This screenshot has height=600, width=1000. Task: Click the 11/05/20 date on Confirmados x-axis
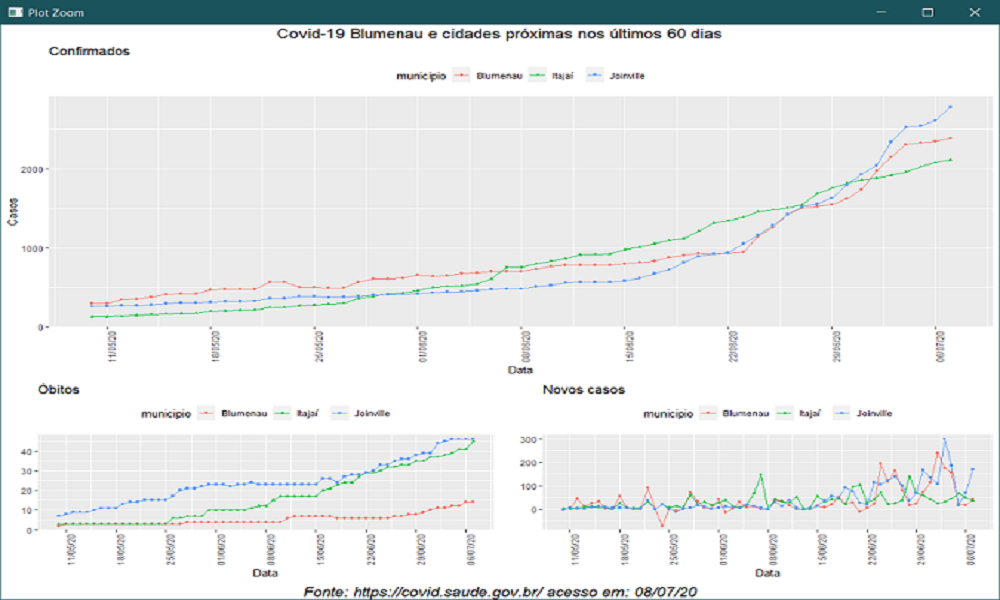coord(112,346)
